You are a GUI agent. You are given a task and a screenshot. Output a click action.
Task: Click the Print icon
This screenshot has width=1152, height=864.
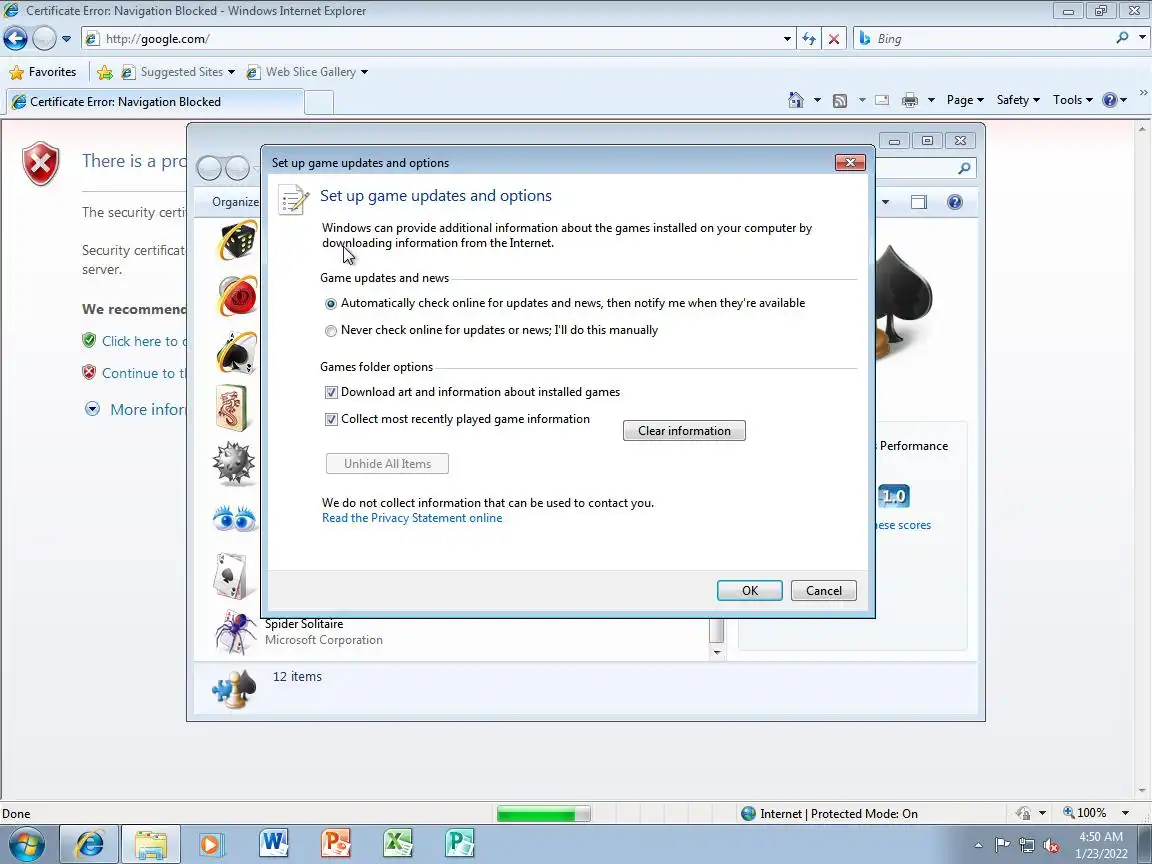click(x=910, y=101)
